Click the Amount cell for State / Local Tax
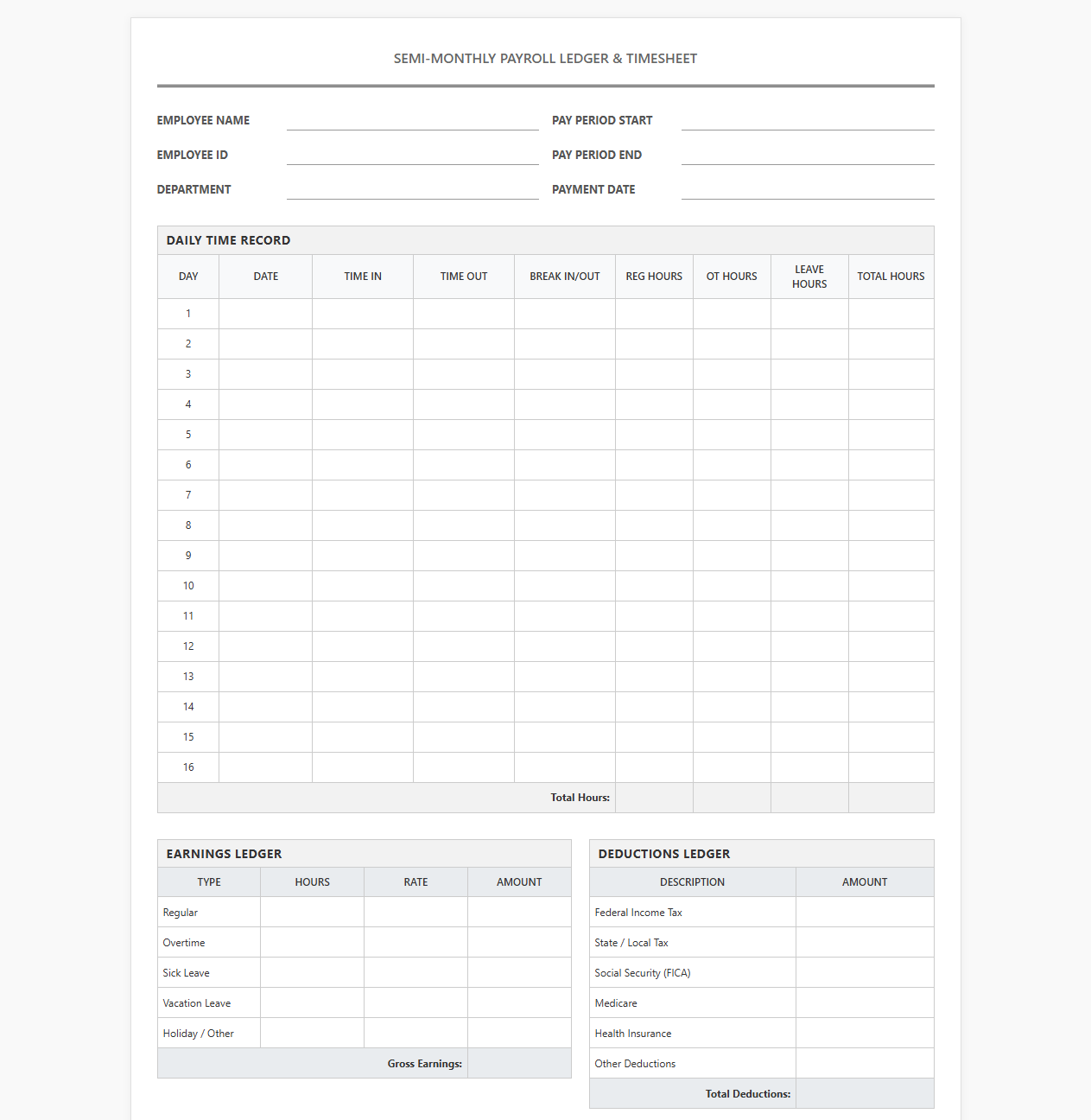The width and height of the screenshot is (1091, 1120). coord(865,943)
